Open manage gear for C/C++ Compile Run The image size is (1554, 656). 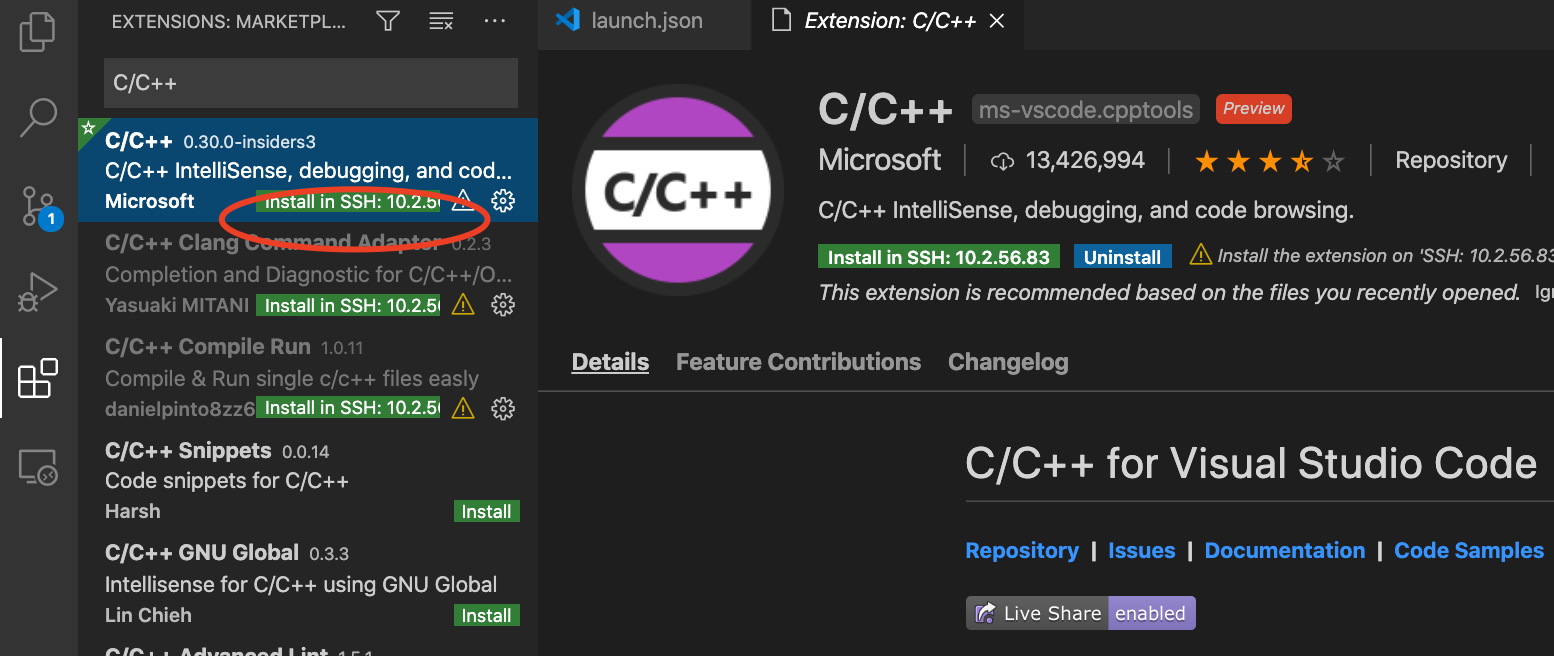(503, 408)
